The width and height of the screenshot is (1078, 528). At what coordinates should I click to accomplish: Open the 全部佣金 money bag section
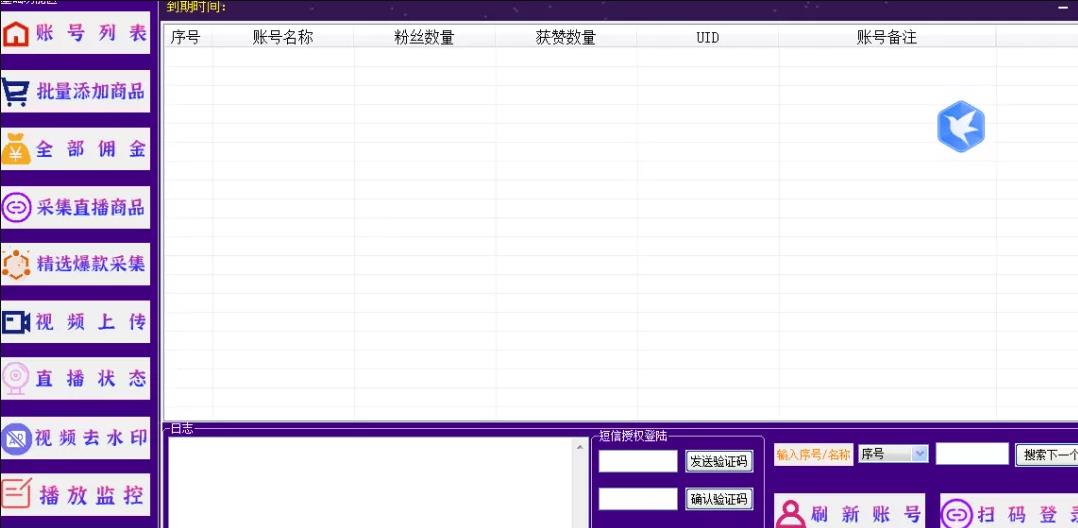[76, 150]
